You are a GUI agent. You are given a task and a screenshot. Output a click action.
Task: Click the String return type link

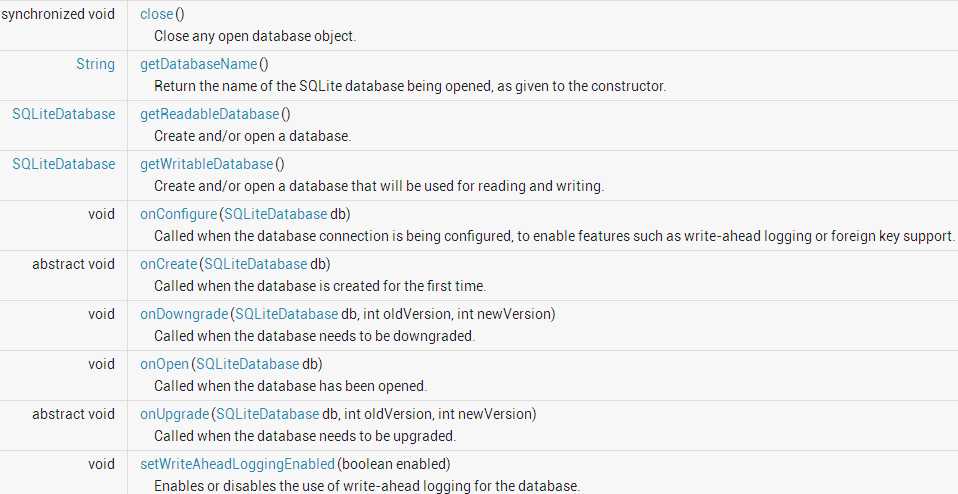point(95,64)
